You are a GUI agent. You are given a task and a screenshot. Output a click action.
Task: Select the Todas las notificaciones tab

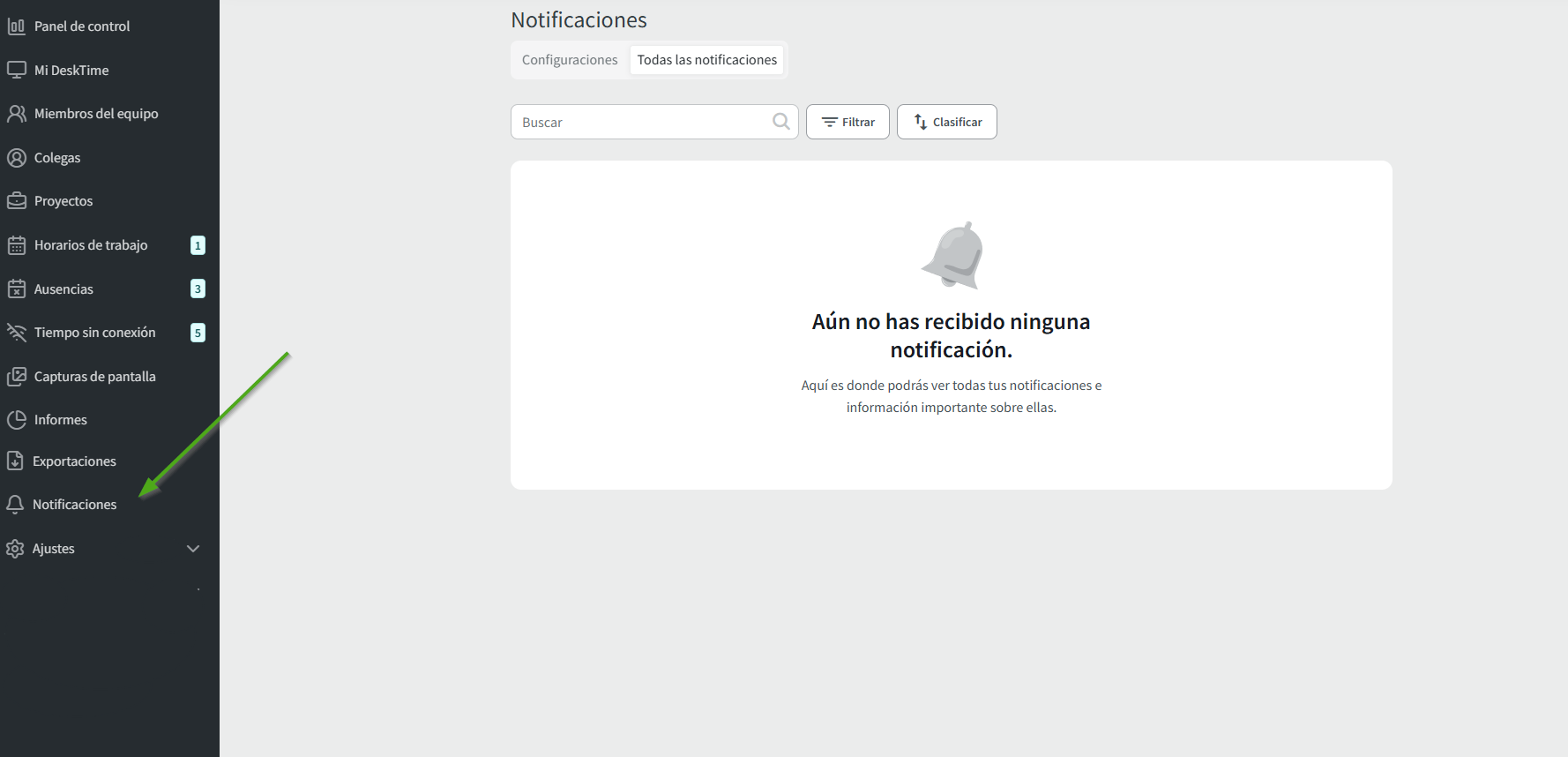click(x=706, y=60)
